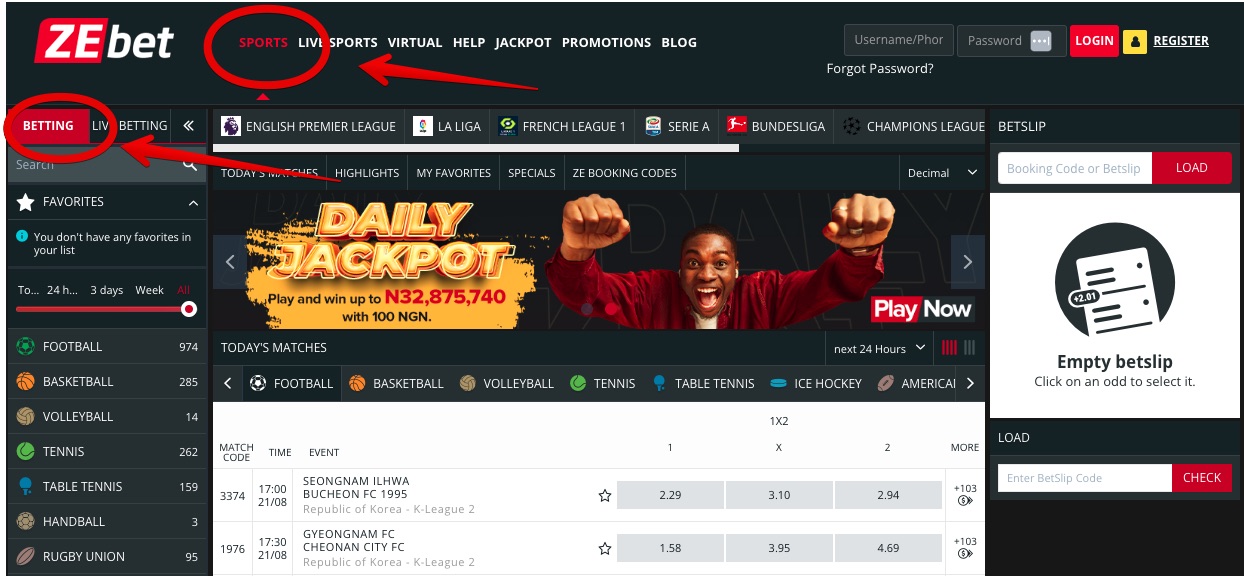1244x576 pixels.
Task: Select the grid layout view icon
Action: click(x=949, y=348)
